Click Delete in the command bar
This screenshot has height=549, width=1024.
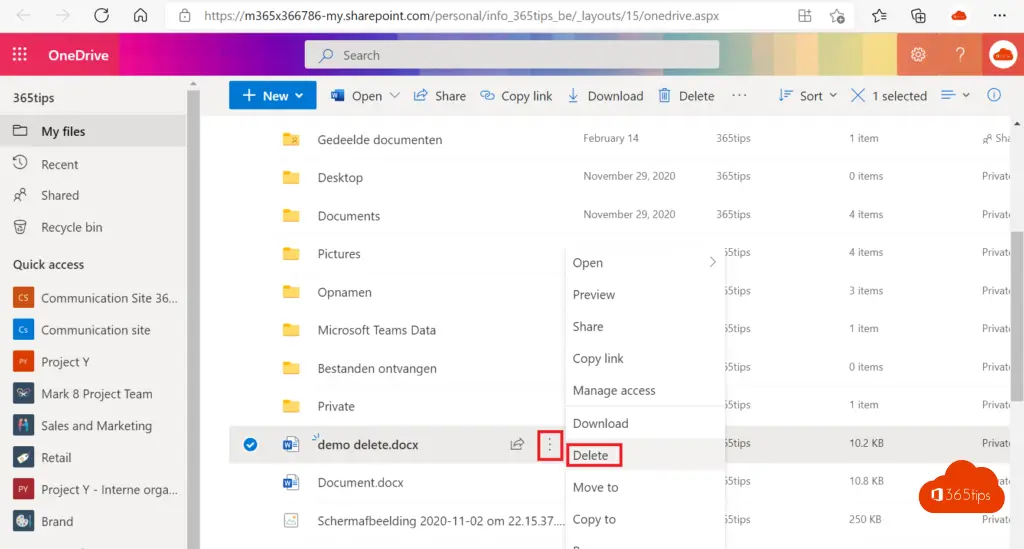click(x=686, y=95)
